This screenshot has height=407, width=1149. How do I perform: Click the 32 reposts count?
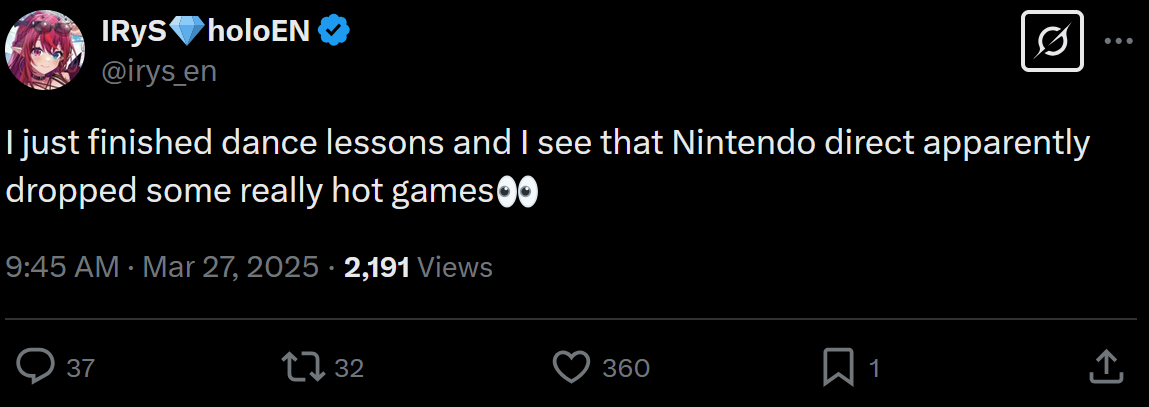(348, 368)
